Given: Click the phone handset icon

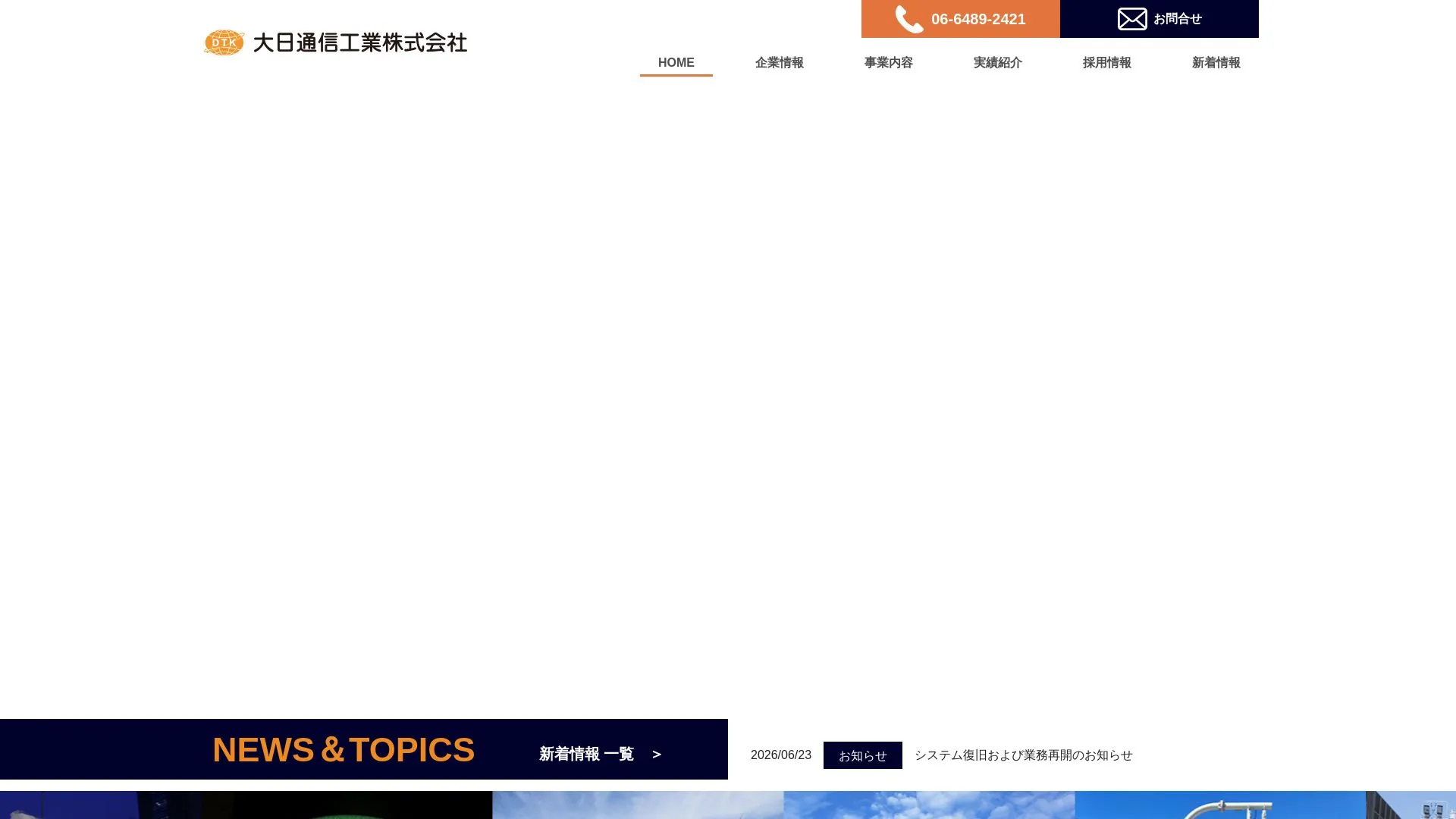Looking at the screenshot, I should pos(908,19).
